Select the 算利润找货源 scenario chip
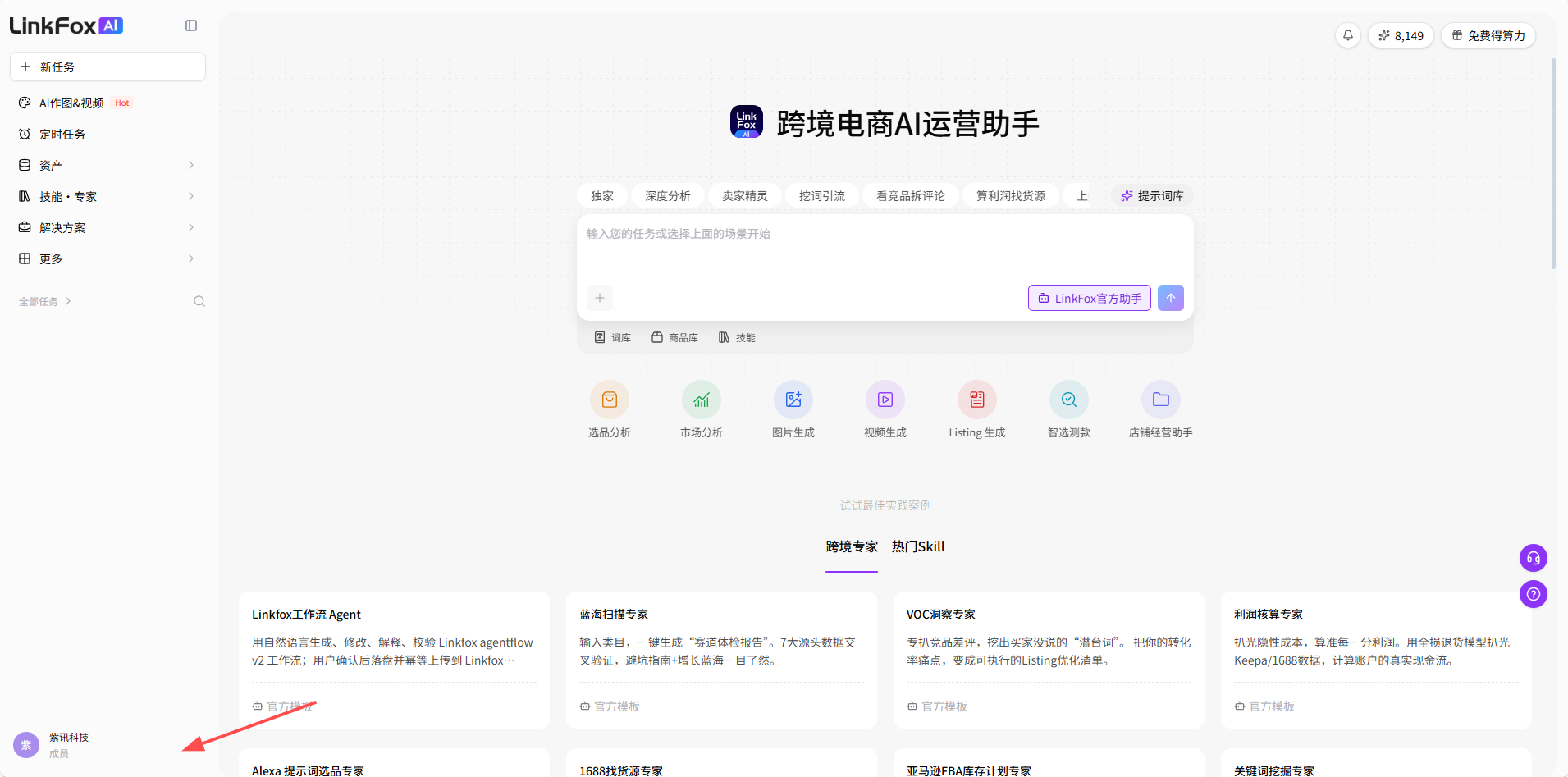The height and width of the screenshot is (777, 1568). 1011,196
